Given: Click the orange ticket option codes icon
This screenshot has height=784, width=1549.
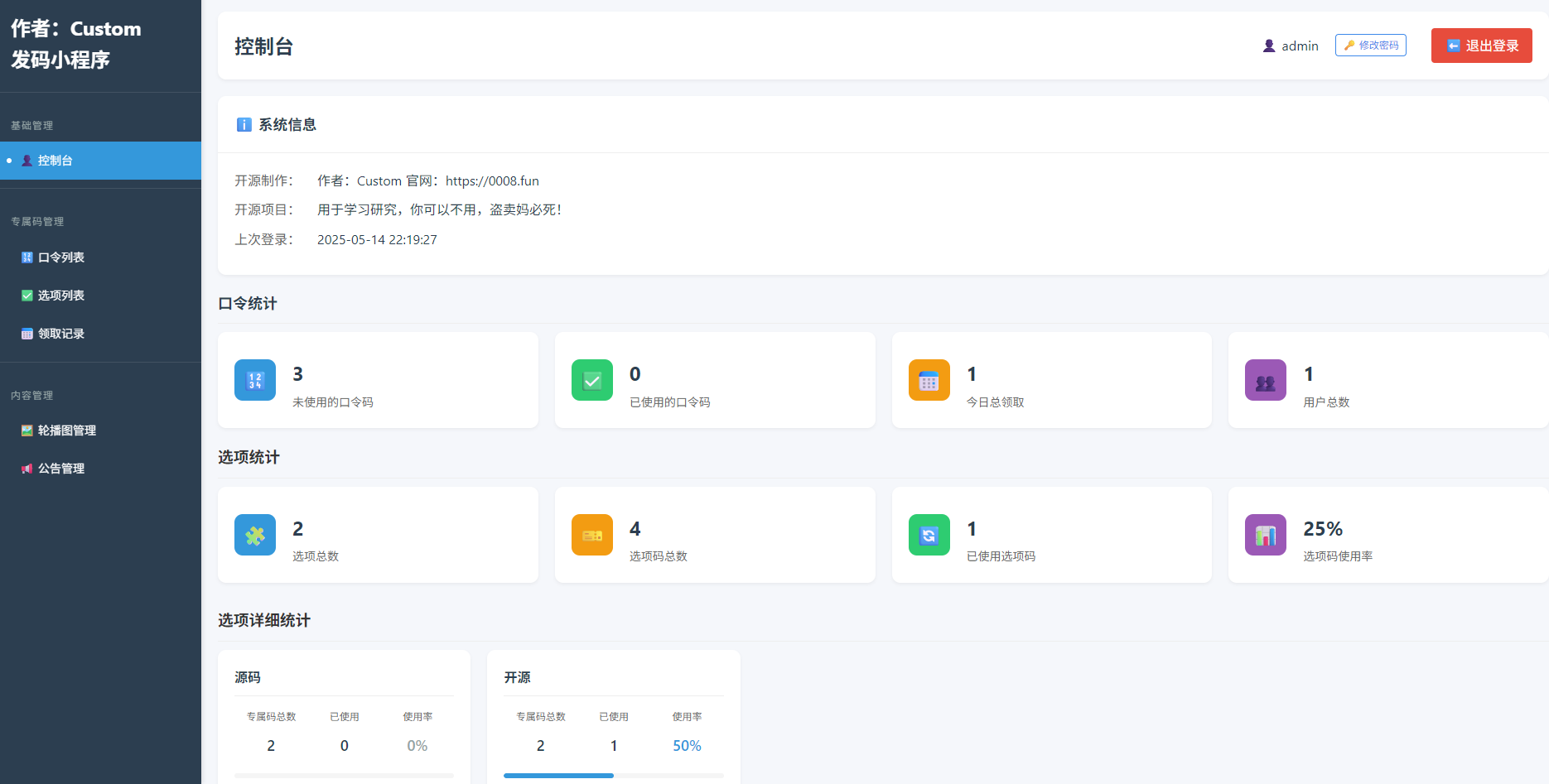Looking at the screenshot, I should click(592, 535).
